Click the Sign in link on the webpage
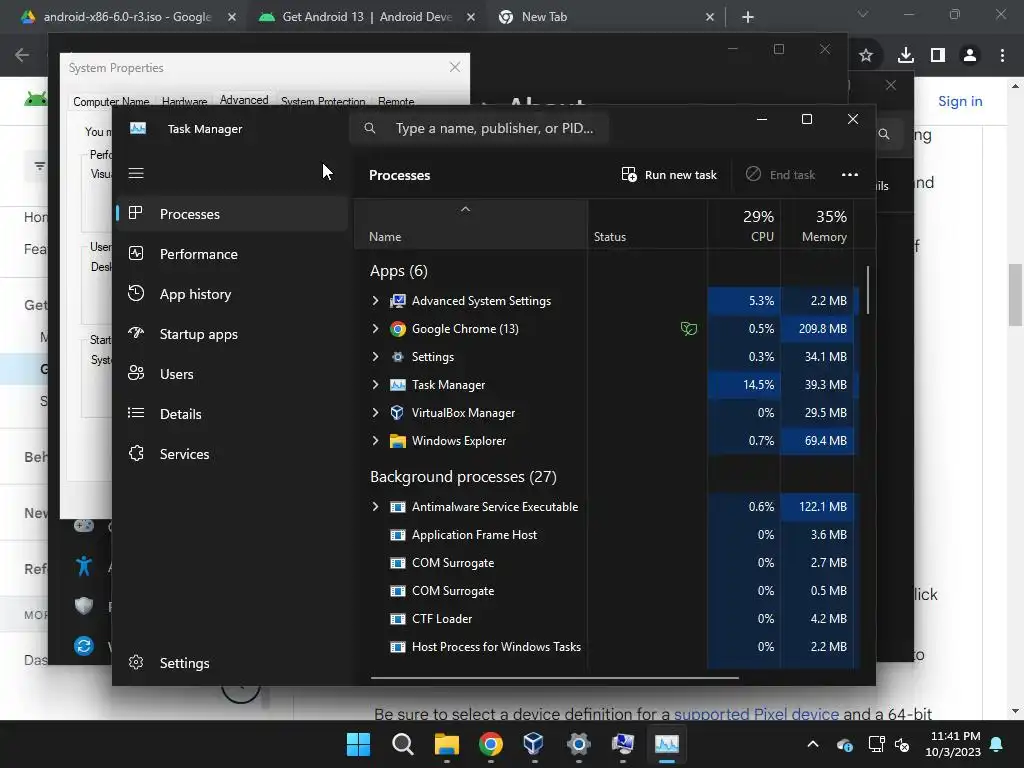 pos(960,101)
